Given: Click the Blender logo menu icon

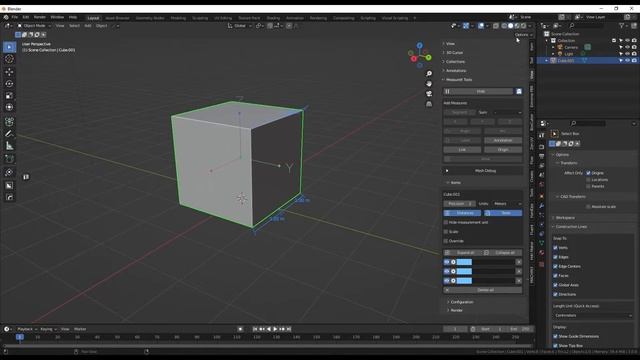Looking at the screenshot, I should (x=6, y=17).
